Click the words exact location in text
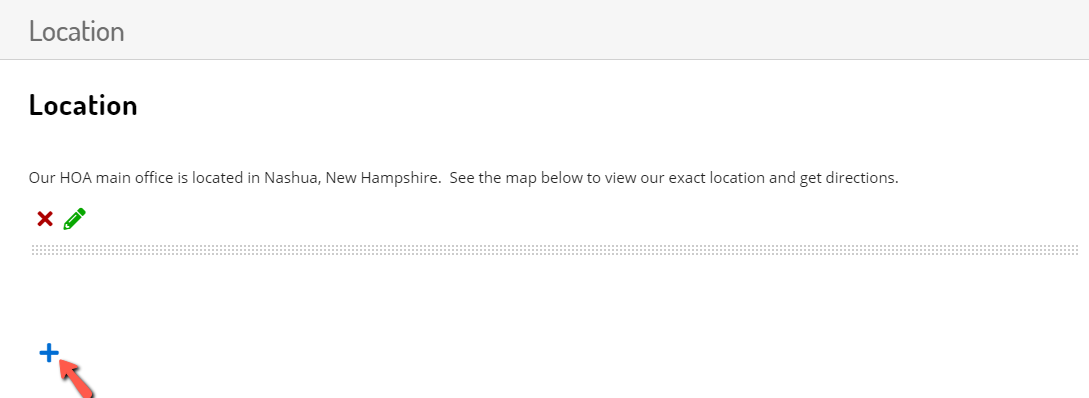This screenshot has width=1089, height=398. (716, 178)
